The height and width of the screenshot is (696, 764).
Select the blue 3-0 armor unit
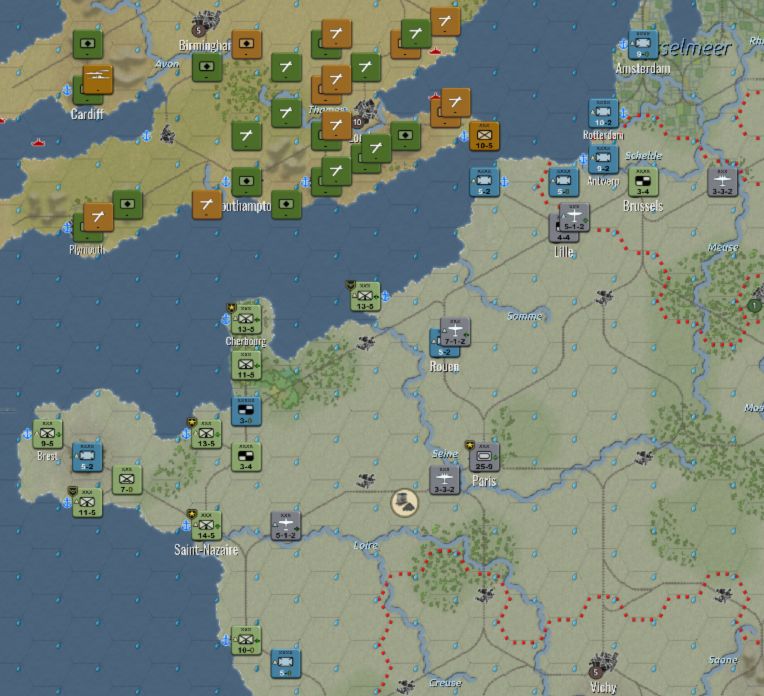[246, 411]
